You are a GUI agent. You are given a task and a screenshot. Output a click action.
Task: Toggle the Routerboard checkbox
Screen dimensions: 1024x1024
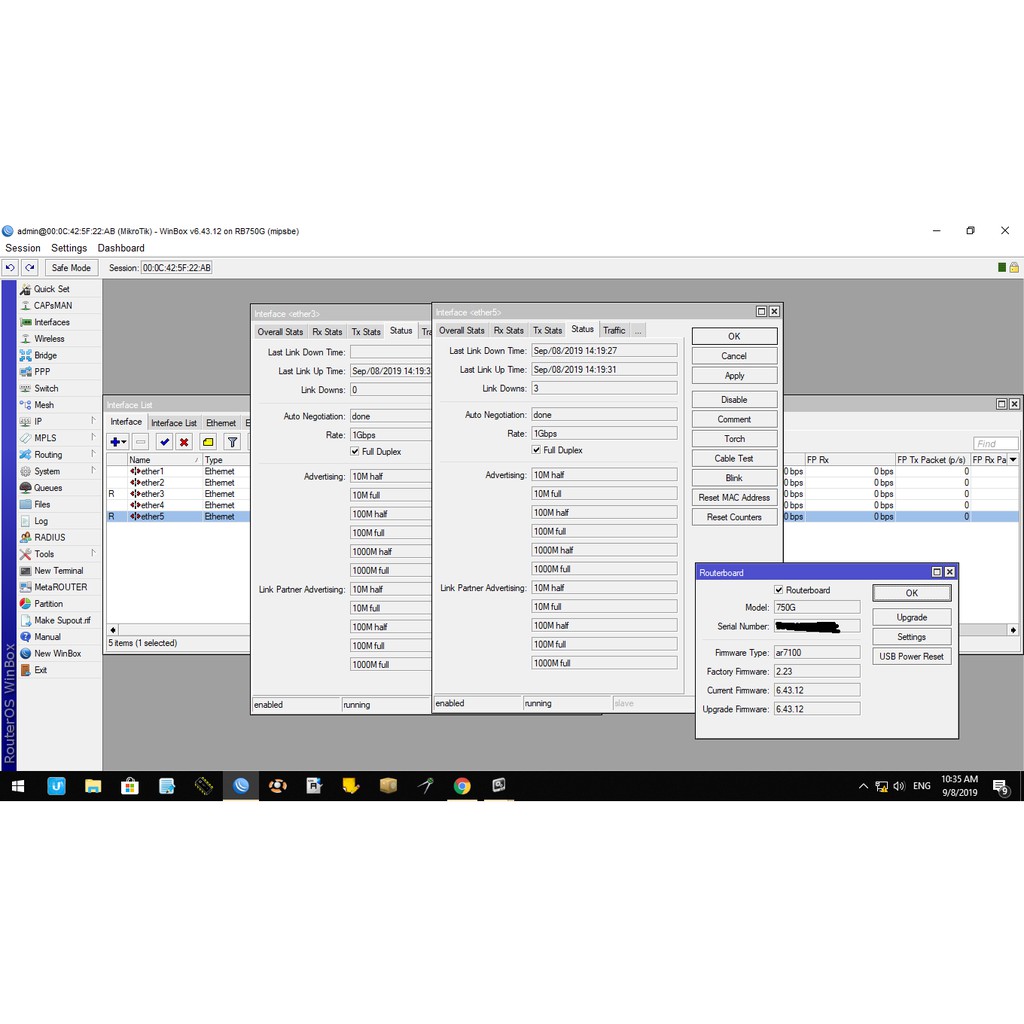pyautogui.click(x=778, y=590)
